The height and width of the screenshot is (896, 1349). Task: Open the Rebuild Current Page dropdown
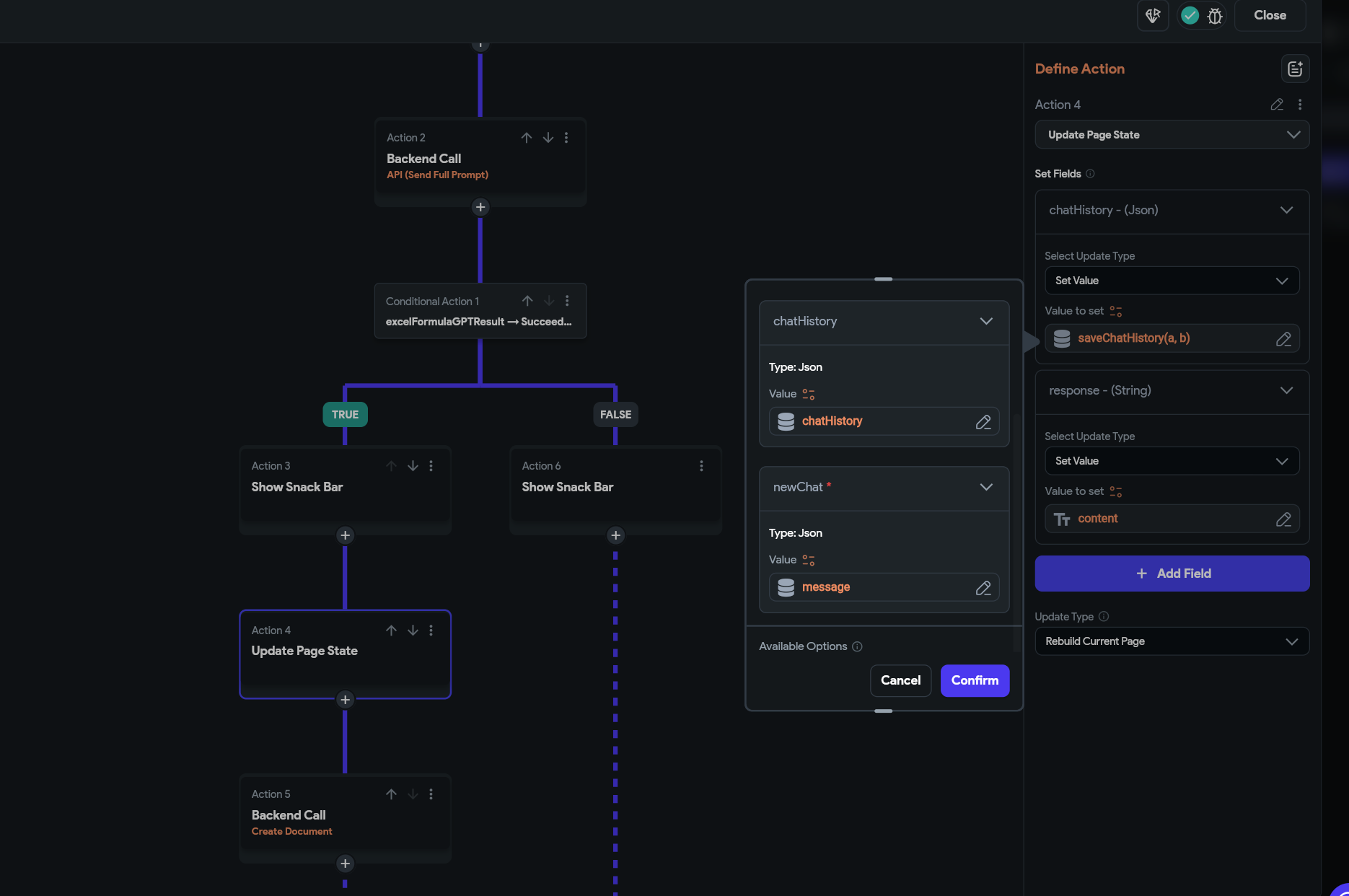click(x=1172, y=641)
